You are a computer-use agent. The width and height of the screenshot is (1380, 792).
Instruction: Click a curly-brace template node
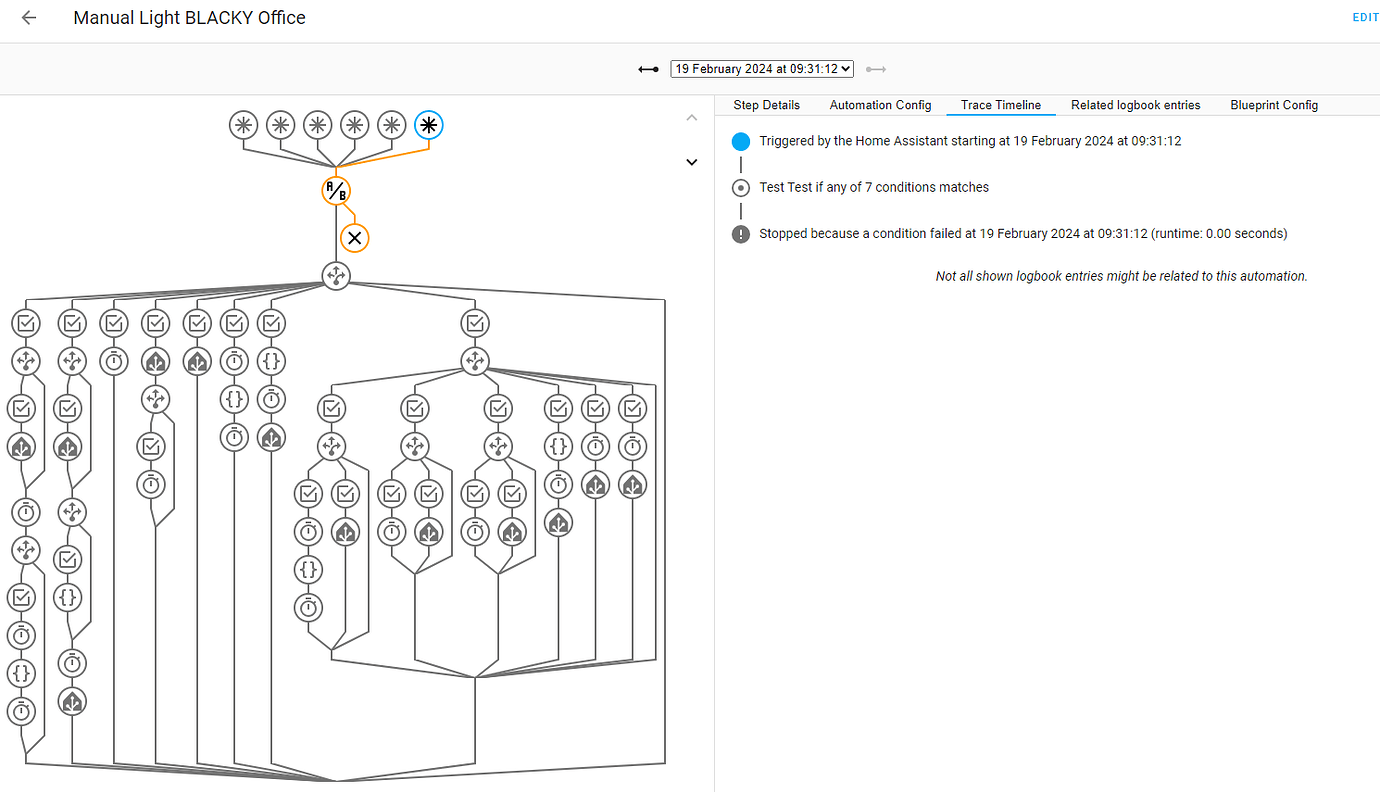(x=271, y=361)
